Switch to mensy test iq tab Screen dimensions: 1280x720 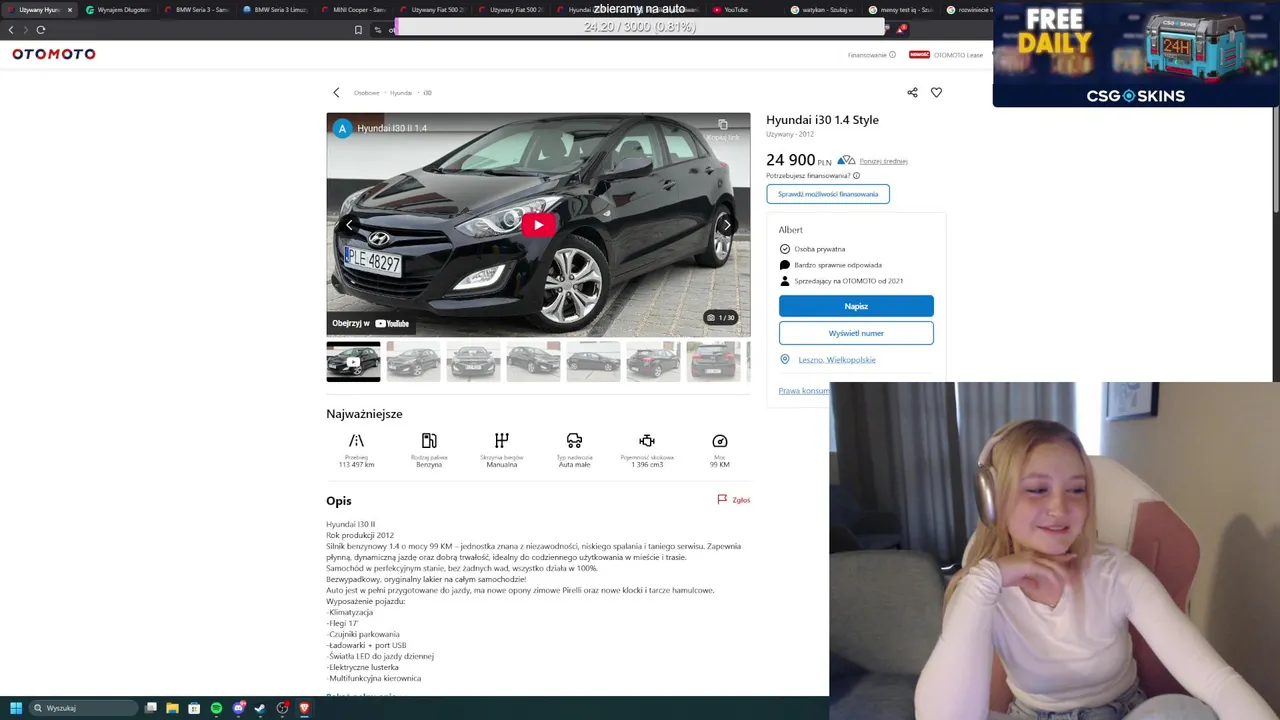coord(900,10)
